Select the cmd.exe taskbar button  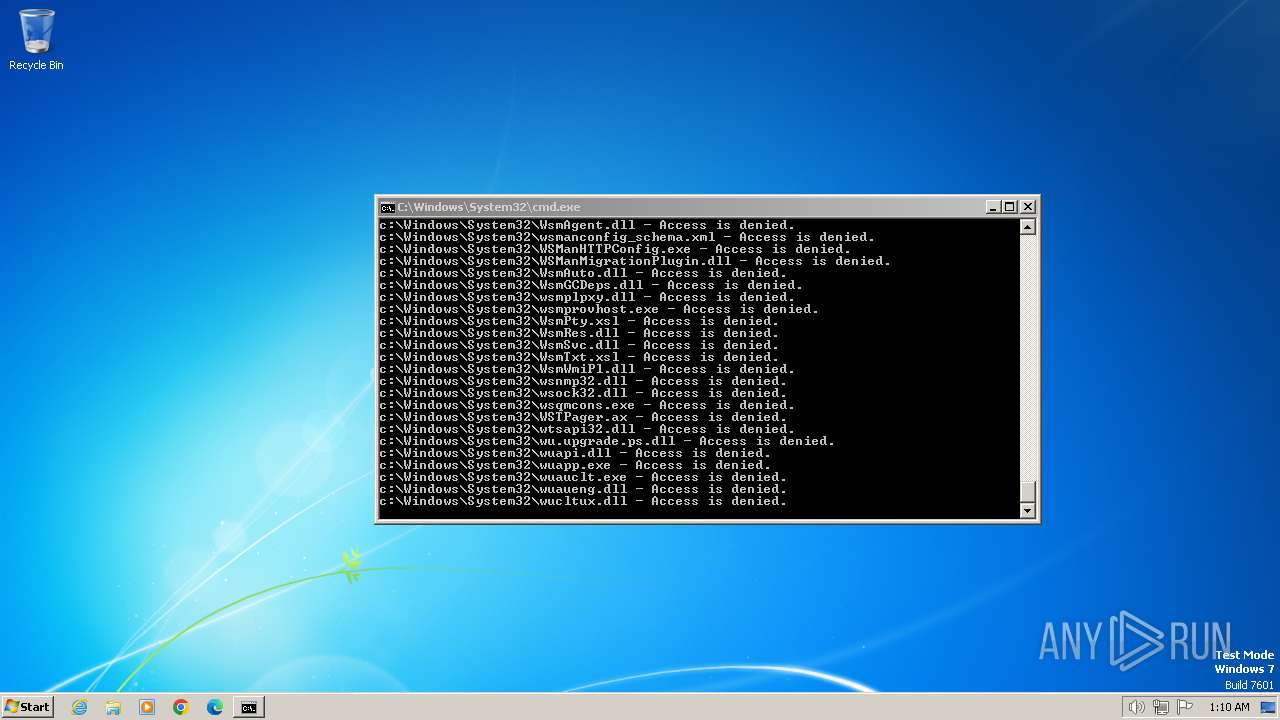[248, 707]
